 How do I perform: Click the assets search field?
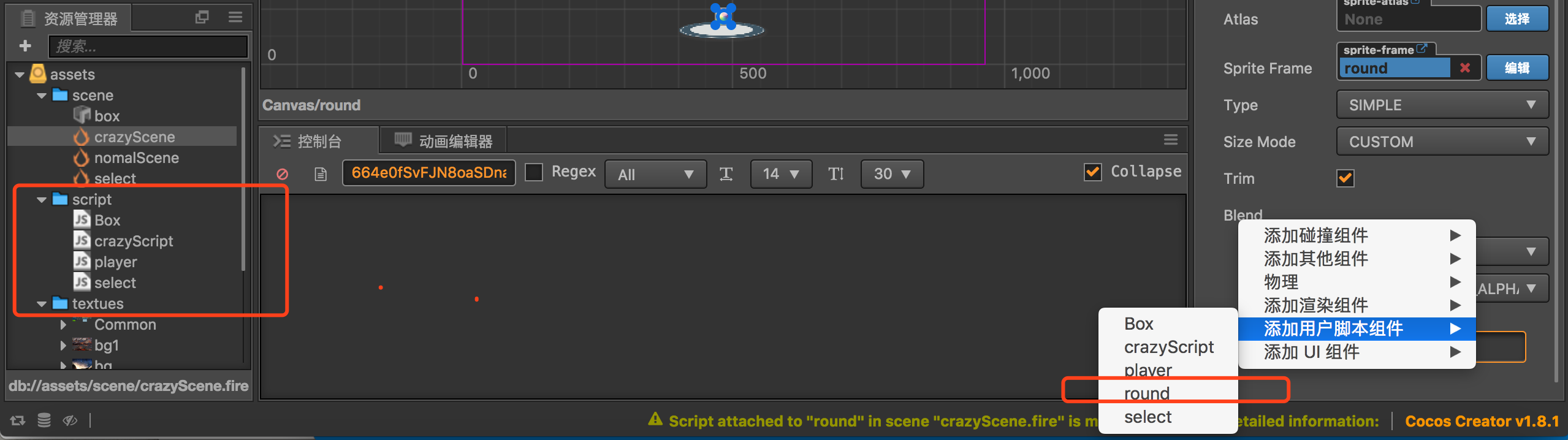point(148,46)
